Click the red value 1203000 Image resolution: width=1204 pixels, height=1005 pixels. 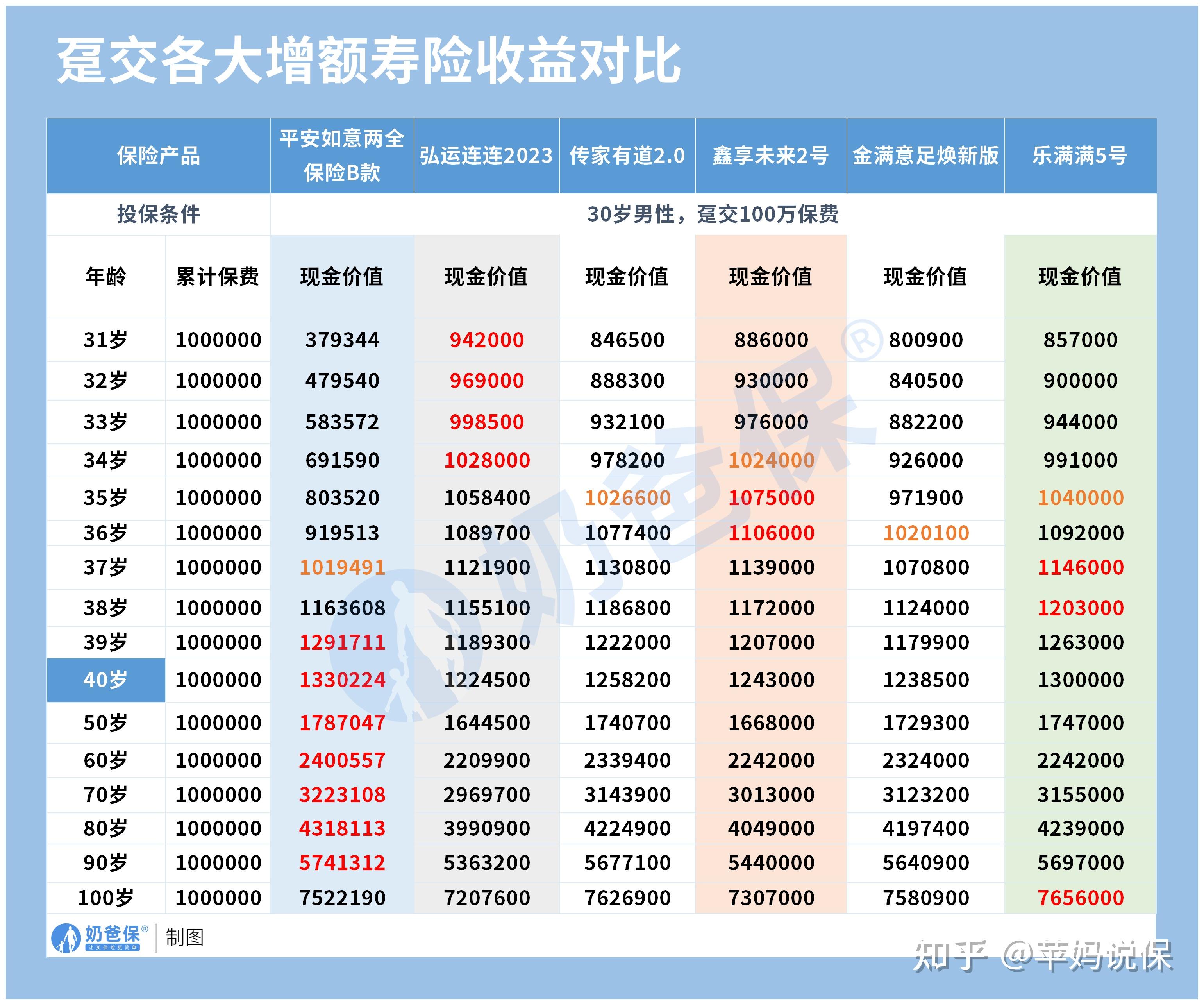(1081, 608)
